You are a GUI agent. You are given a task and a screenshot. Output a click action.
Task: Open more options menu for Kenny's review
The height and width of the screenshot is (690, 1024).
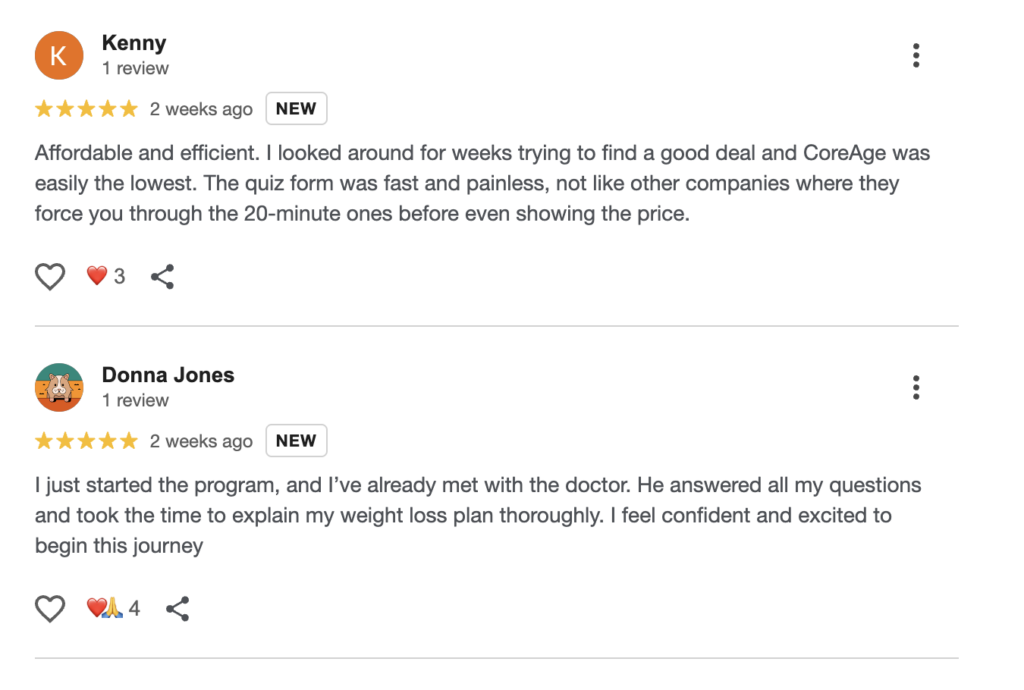[916, 56]
